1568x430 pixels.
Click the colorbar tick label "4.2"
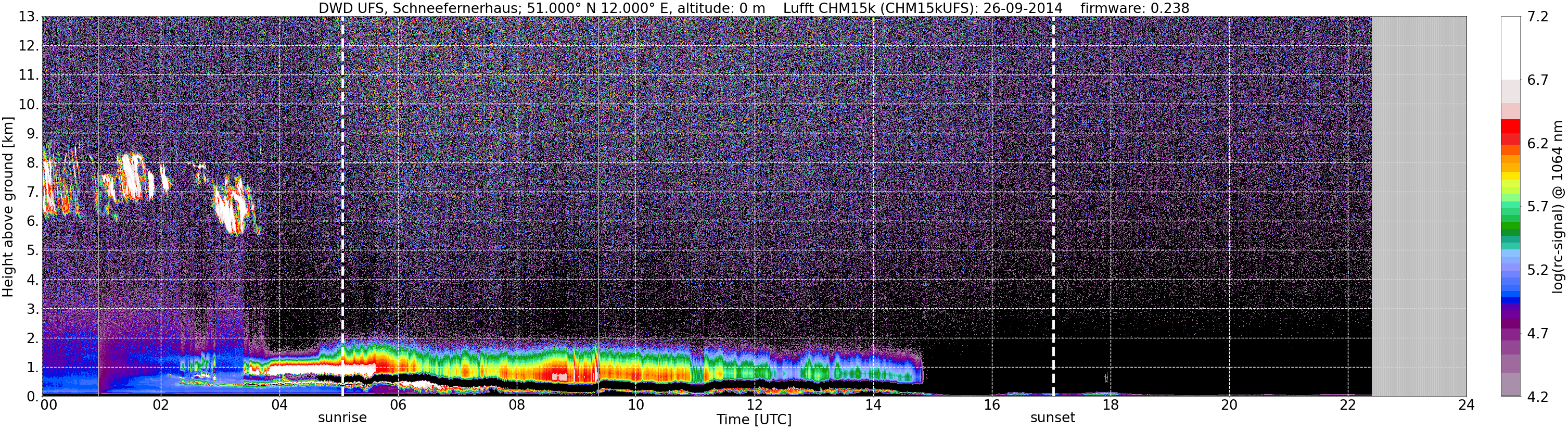1538,397
